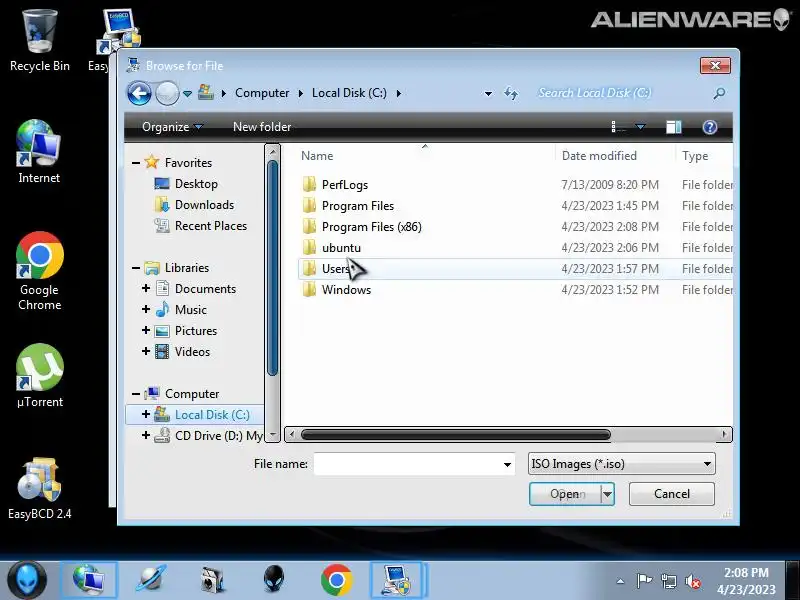
Task: Open the address bar history dropdown
Action: [x=488, y=93]
